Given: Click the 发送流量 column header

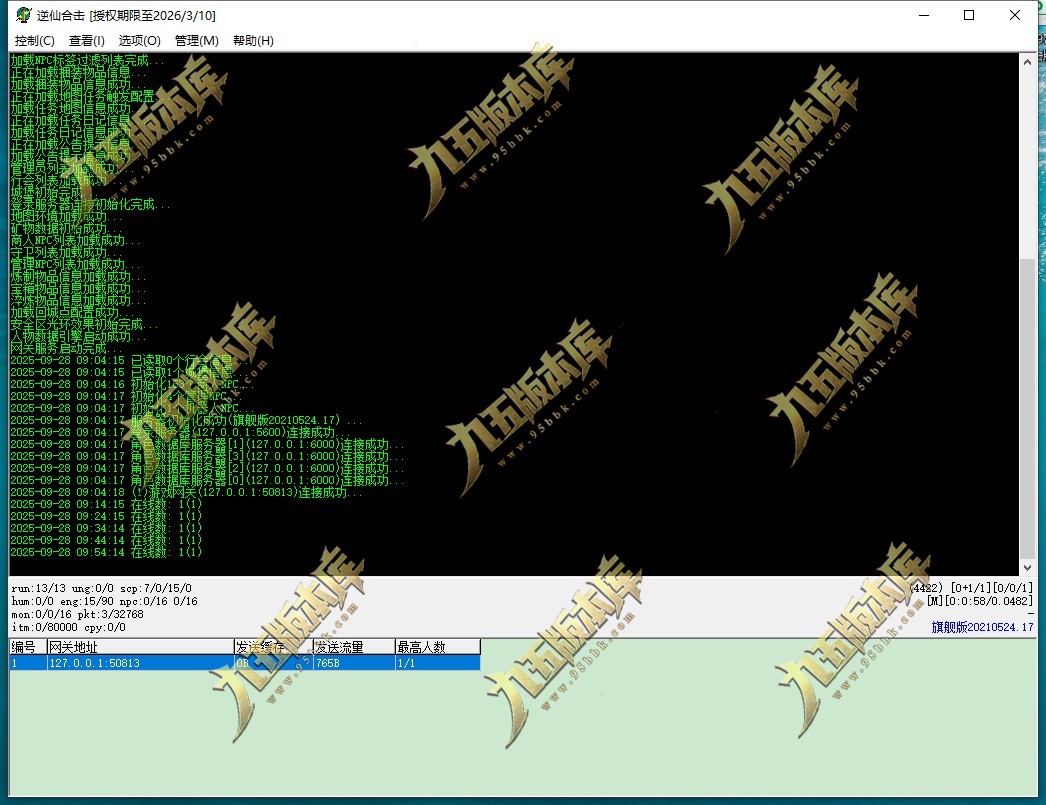Looking at the screenshot, I should (x=354, y=647).
